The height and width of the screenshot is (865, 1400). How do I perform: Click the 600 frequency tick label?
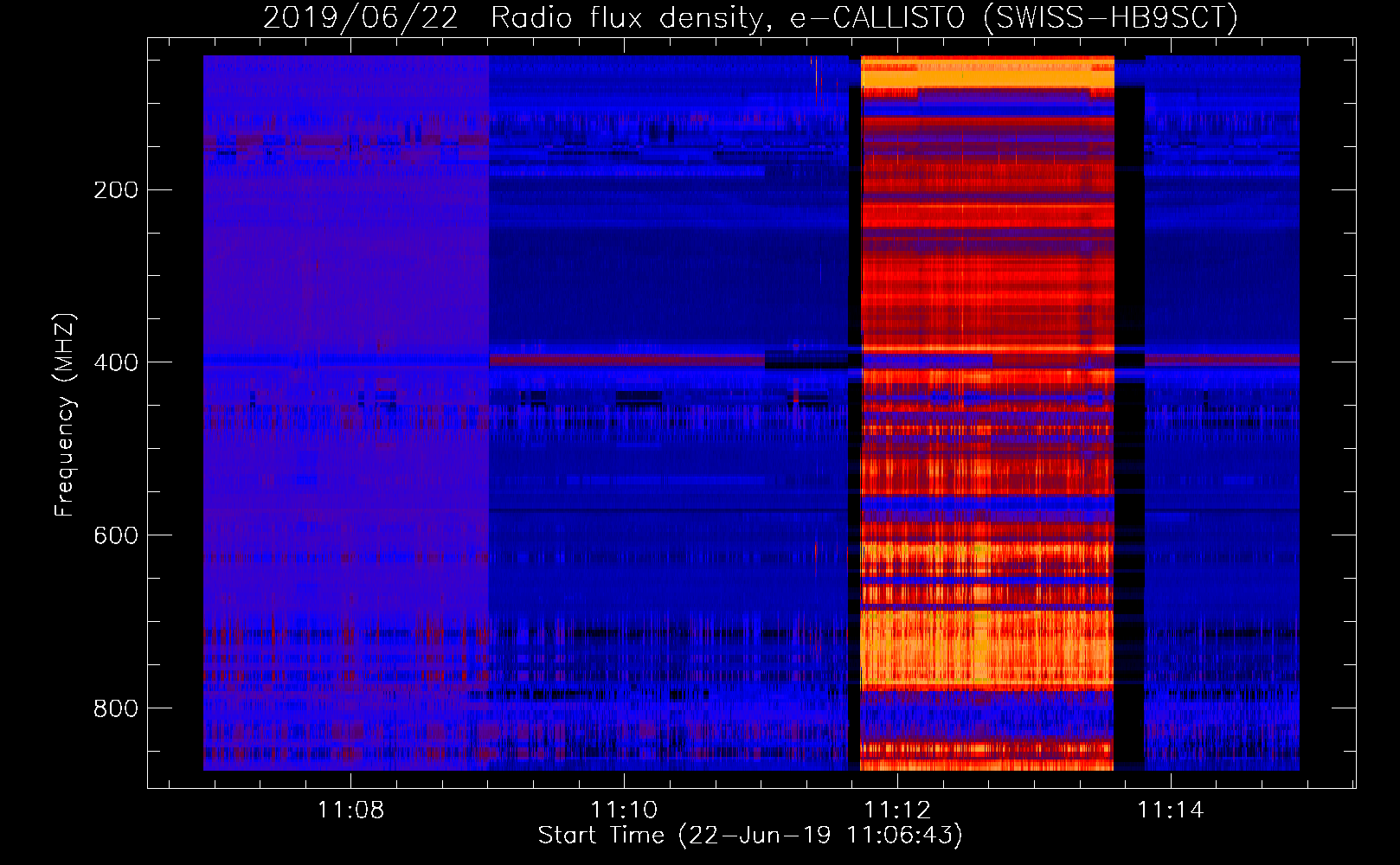click(116, 535)
